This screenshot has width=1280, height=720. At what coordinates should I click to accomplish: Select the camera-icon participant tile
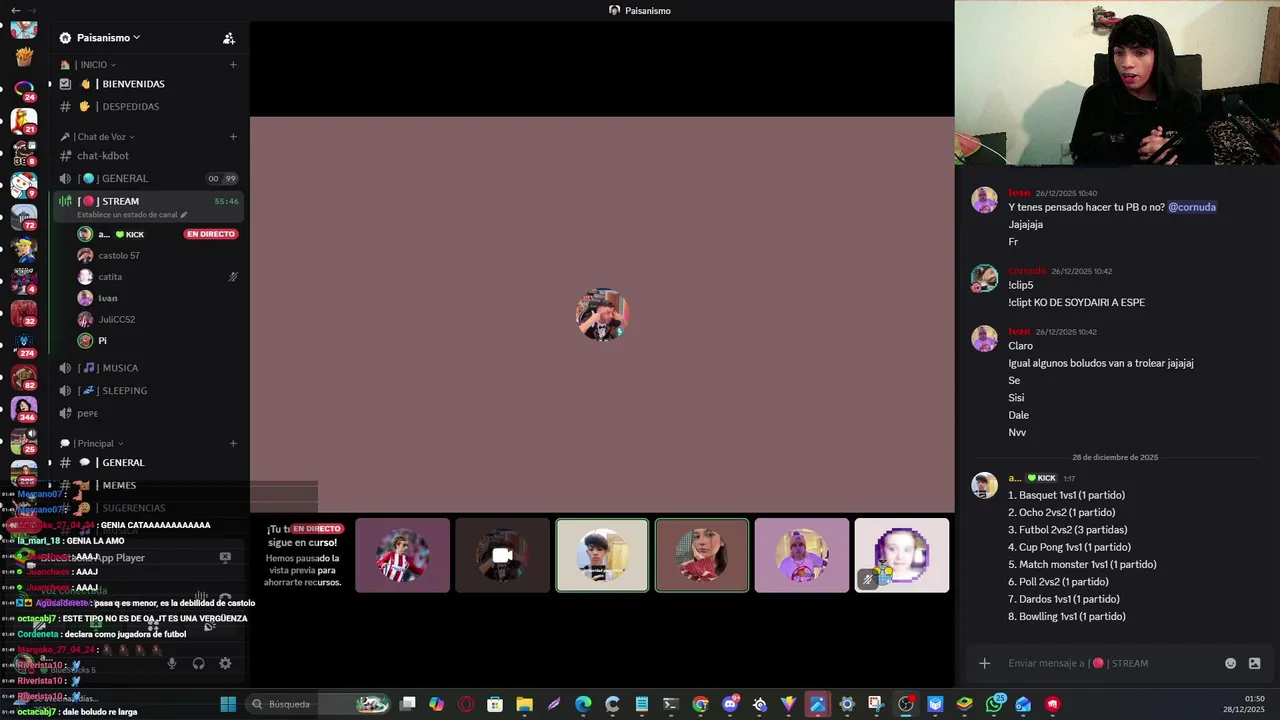pos(502,555)
